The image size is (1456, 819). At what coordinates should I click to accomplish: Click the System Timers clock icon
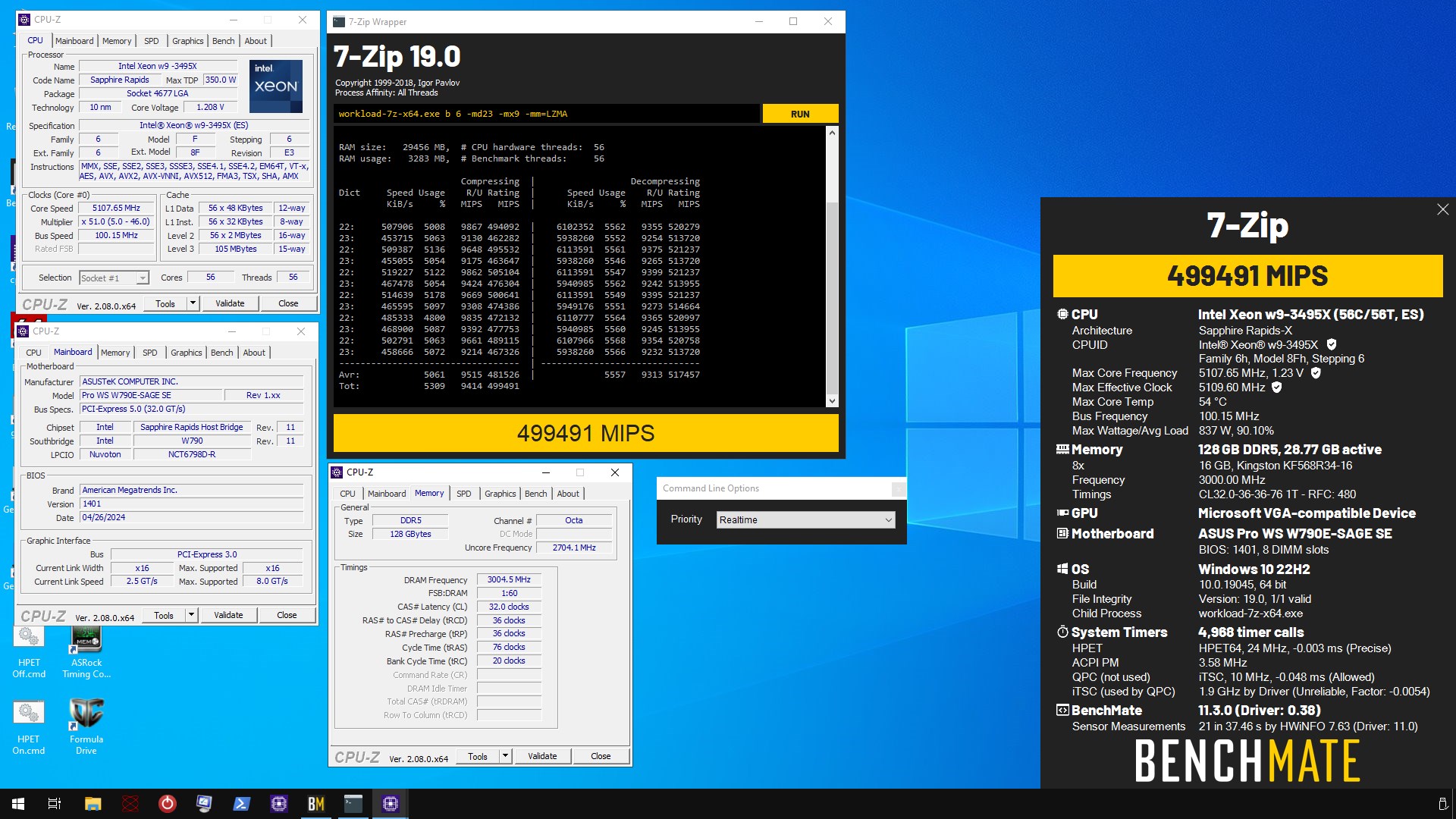pos(1062,632)
